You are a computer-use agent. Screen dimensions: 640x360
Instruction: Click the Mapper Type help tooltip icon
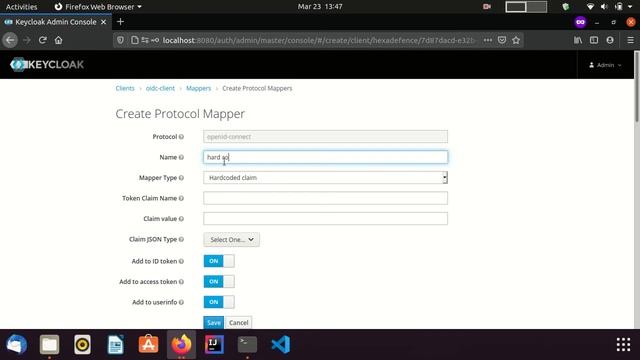click(x=181, y=178)
